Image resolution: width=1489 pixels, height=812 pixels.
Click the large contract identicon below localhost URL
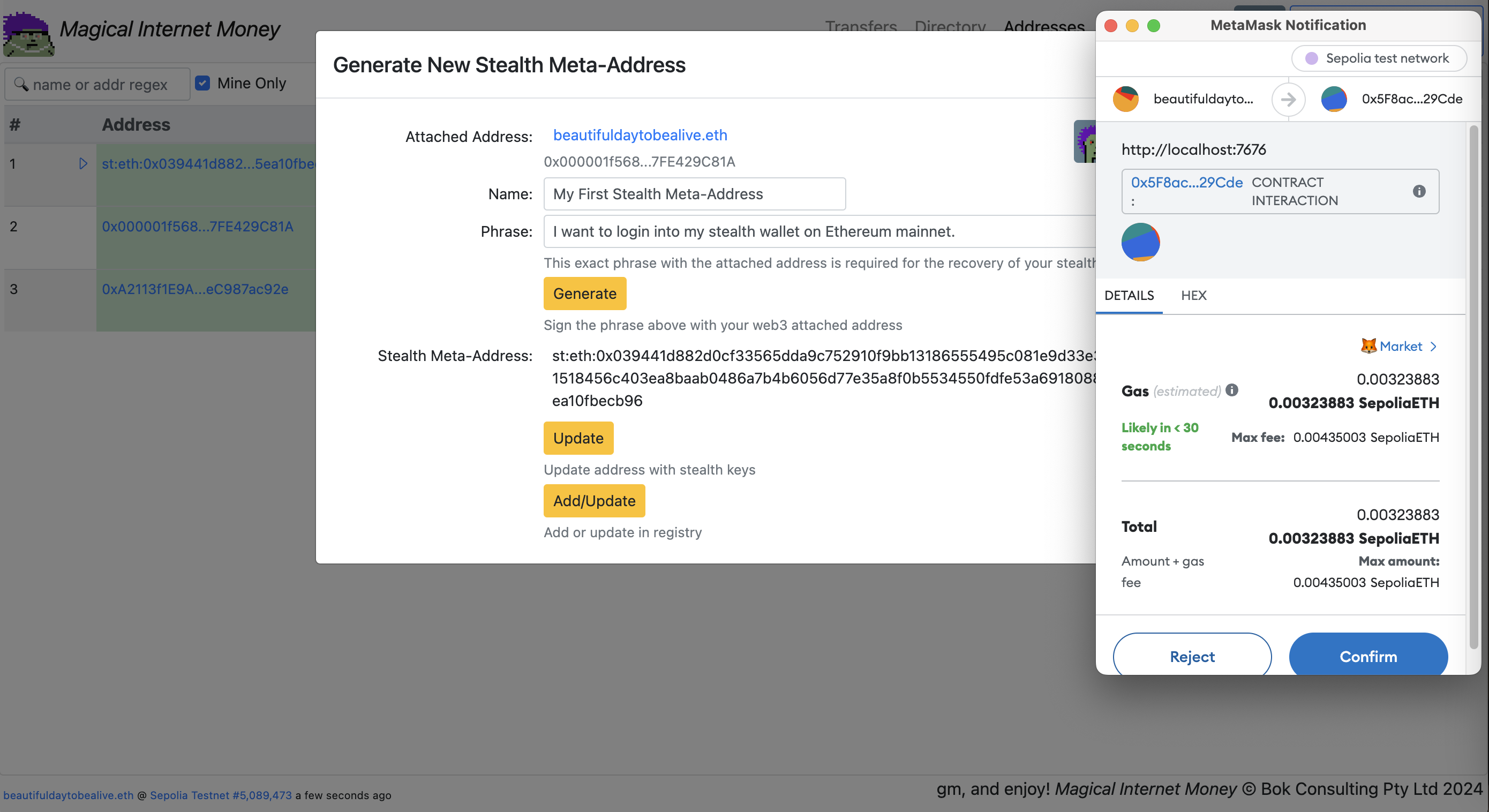1140,242
